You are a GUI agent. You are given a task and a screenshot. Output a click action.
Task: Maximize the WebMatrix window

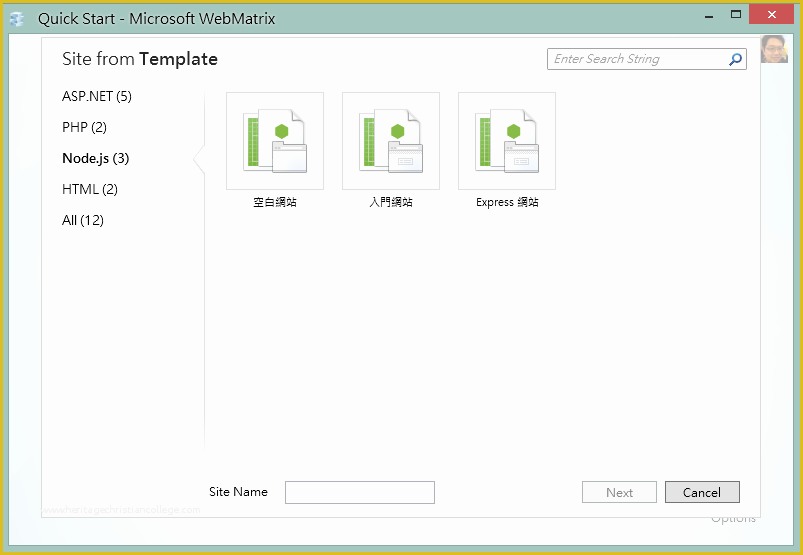(736, 15)
